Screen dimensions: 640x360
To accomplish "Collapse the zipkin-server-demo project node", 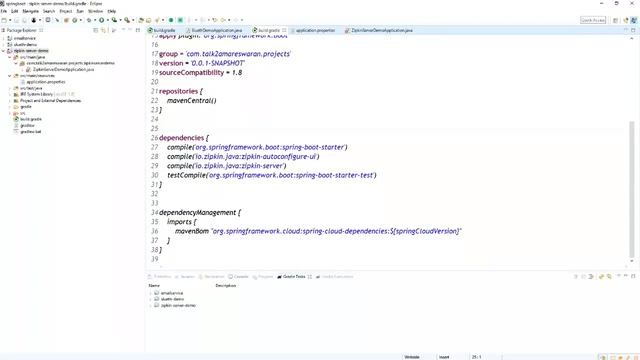I will tap(4, 51).
